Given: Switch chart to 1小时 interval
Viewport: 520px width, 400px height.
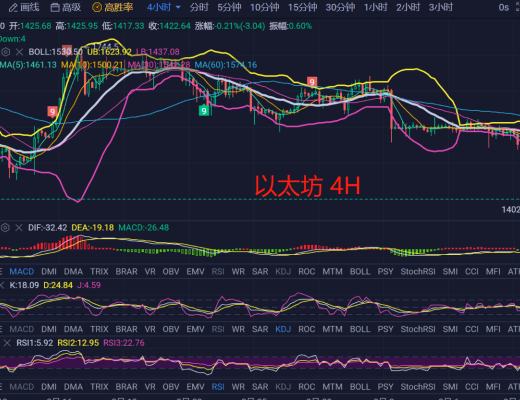Looking at the screenshot, I should coord(376,7).
